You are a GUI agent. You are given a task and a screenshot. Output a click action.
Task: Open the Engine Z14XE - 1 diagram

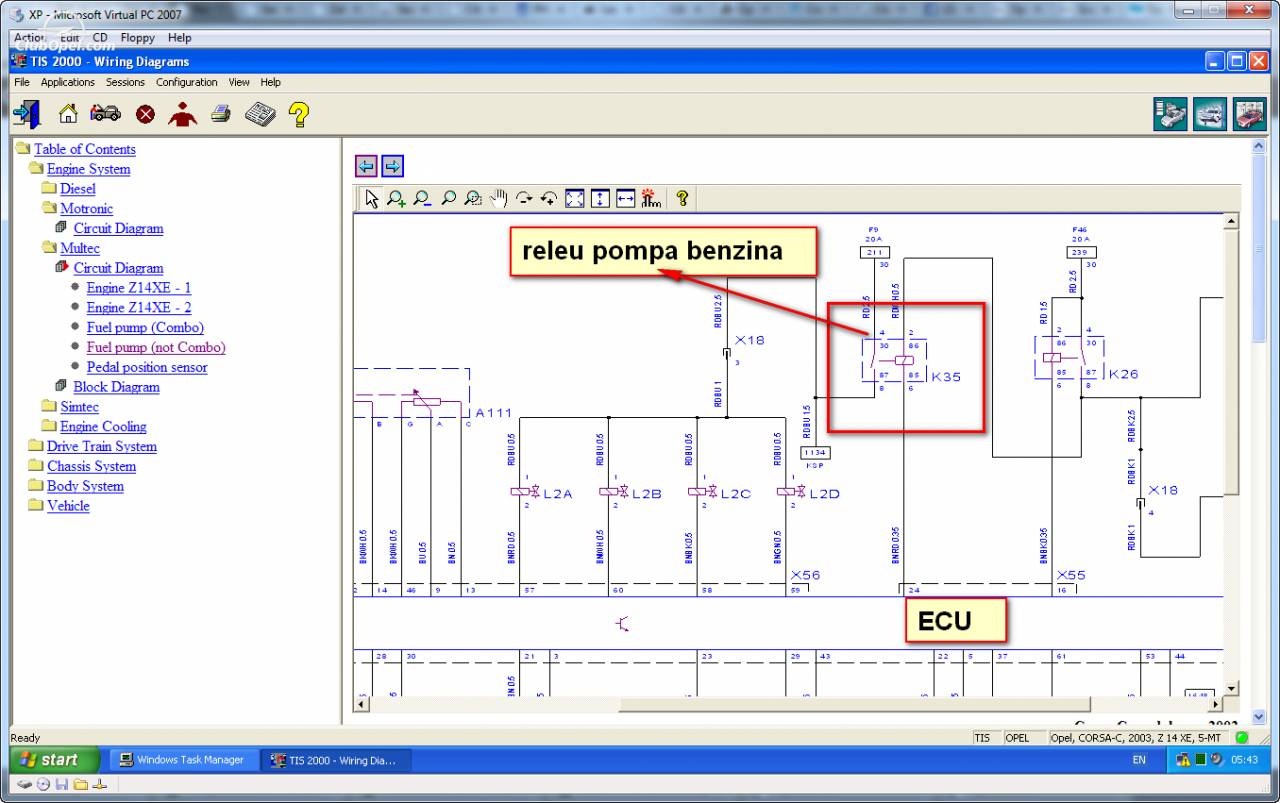click(139, 288)
